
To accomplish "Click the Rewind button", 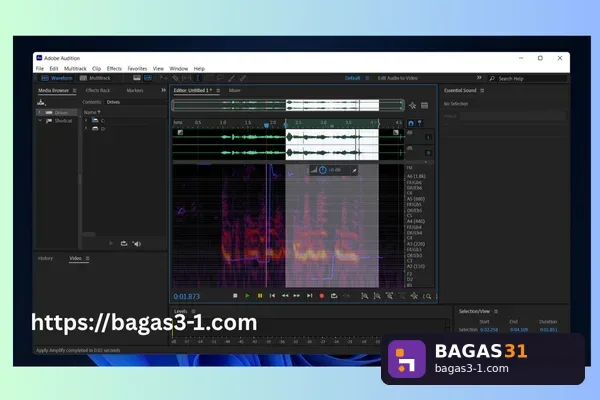I will [285, 296].
